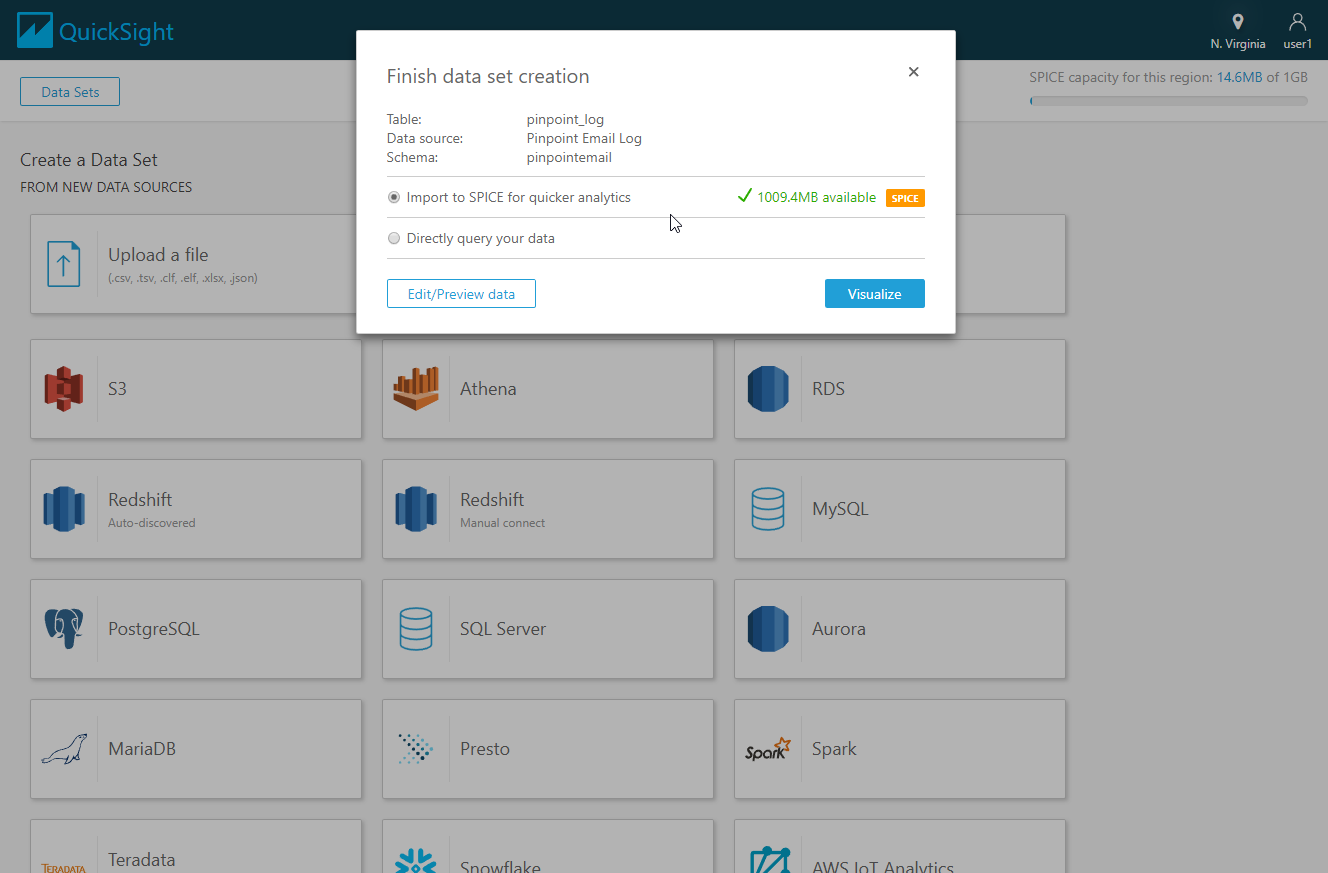
Task: Click the SQL Server card label
Action: [x=503, y=629]
